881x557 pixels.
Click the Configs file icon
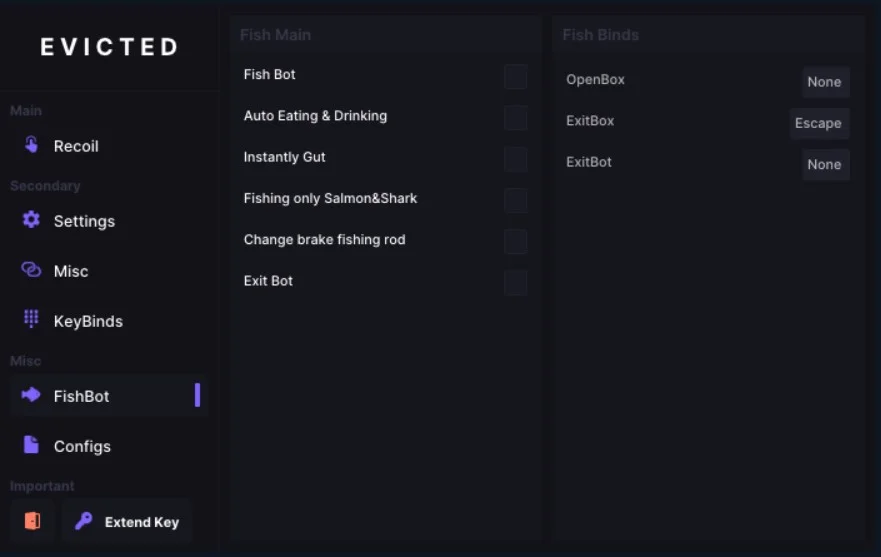31,445
